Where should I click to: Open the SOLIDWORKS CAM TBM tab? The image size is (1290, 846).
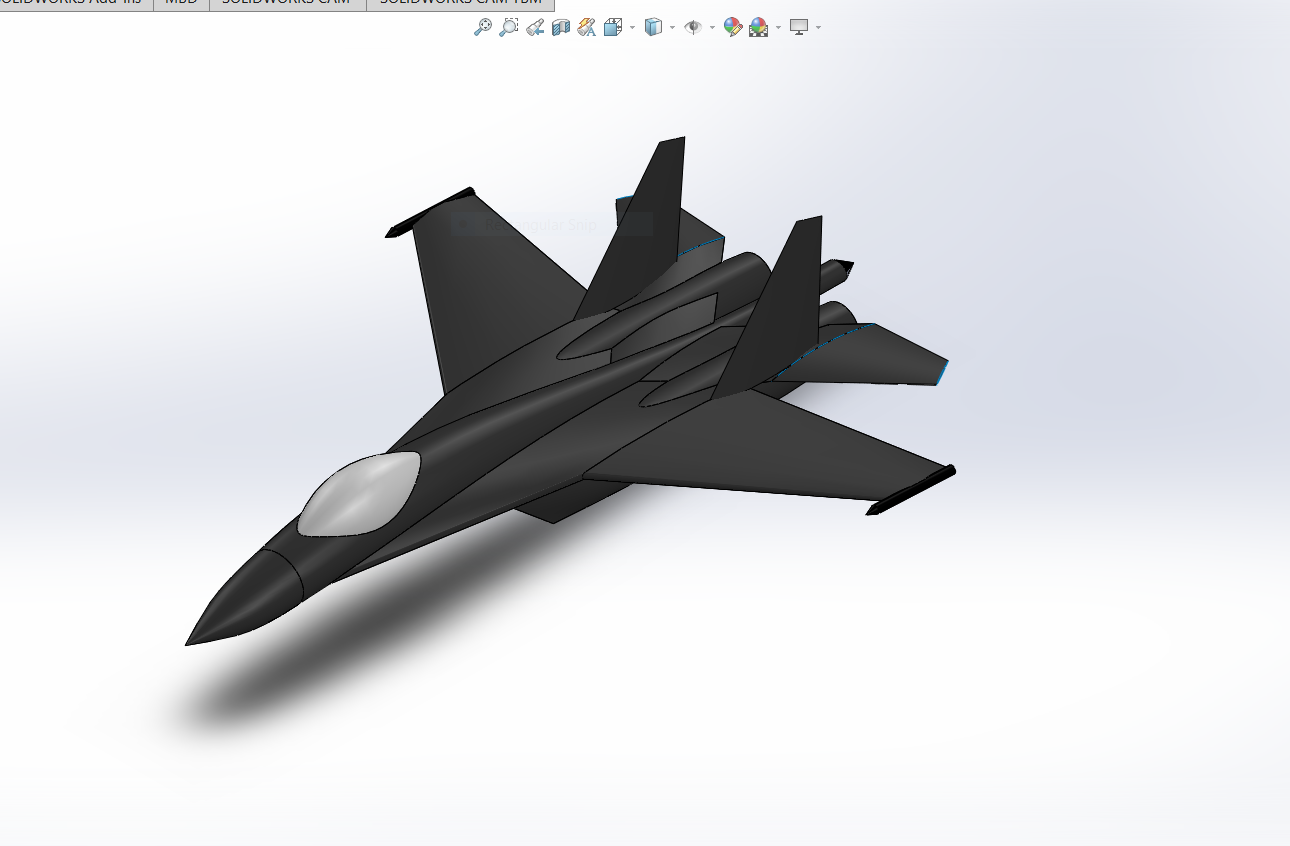tap(460, 4)
